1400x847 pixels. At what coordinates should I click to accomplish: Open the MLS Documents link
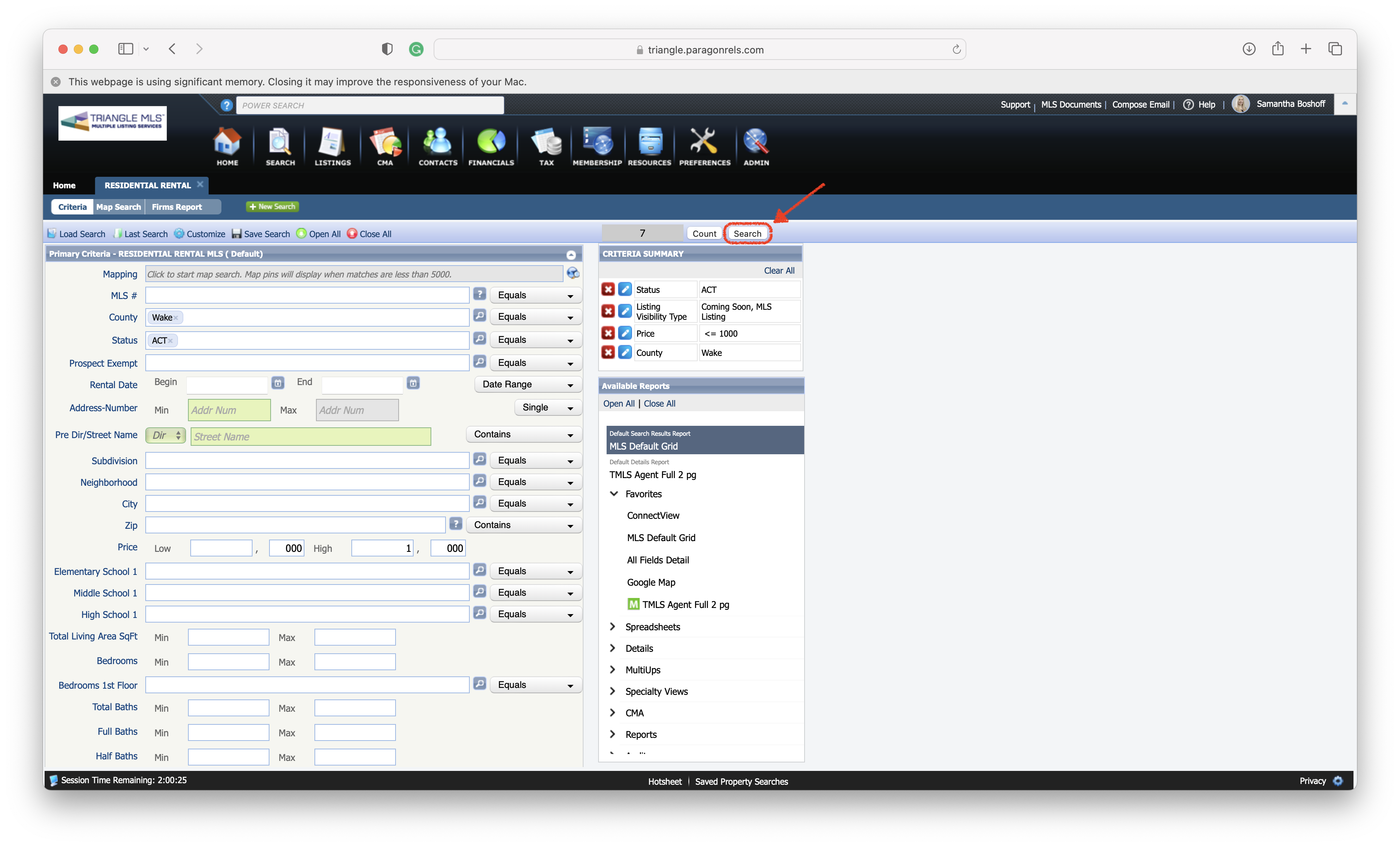coord(1071,105)
